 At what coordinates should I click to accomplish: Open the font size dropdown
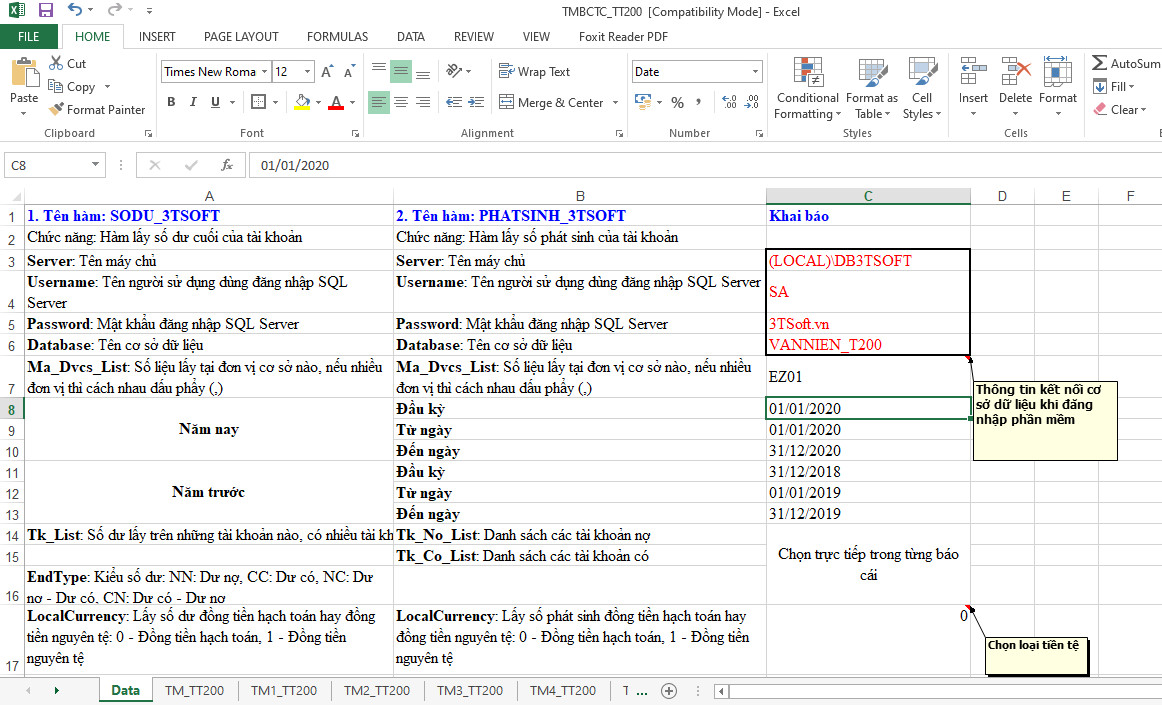pos(307,72)
